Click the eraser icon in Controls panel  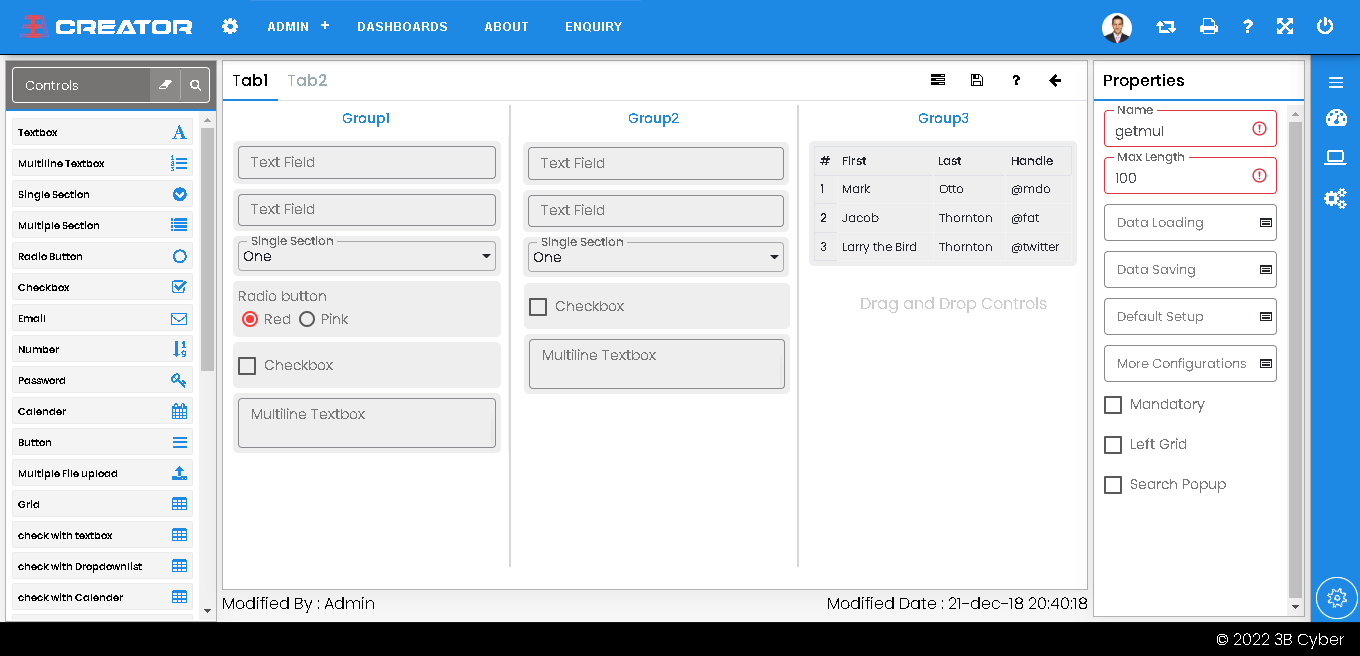[165, 86]
